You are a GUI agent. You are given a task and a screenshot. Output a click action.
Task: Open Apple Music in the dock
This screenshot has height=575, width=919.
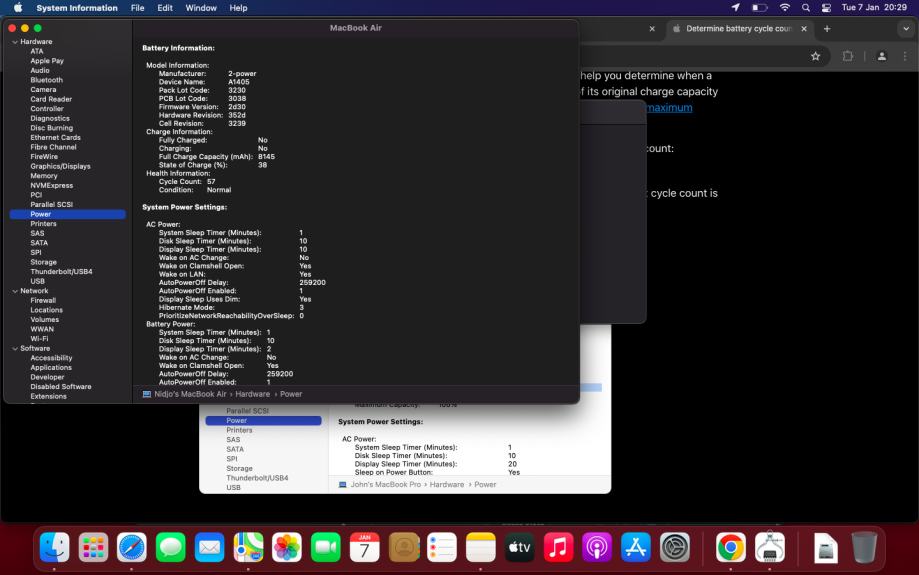(x=557, y=547)
